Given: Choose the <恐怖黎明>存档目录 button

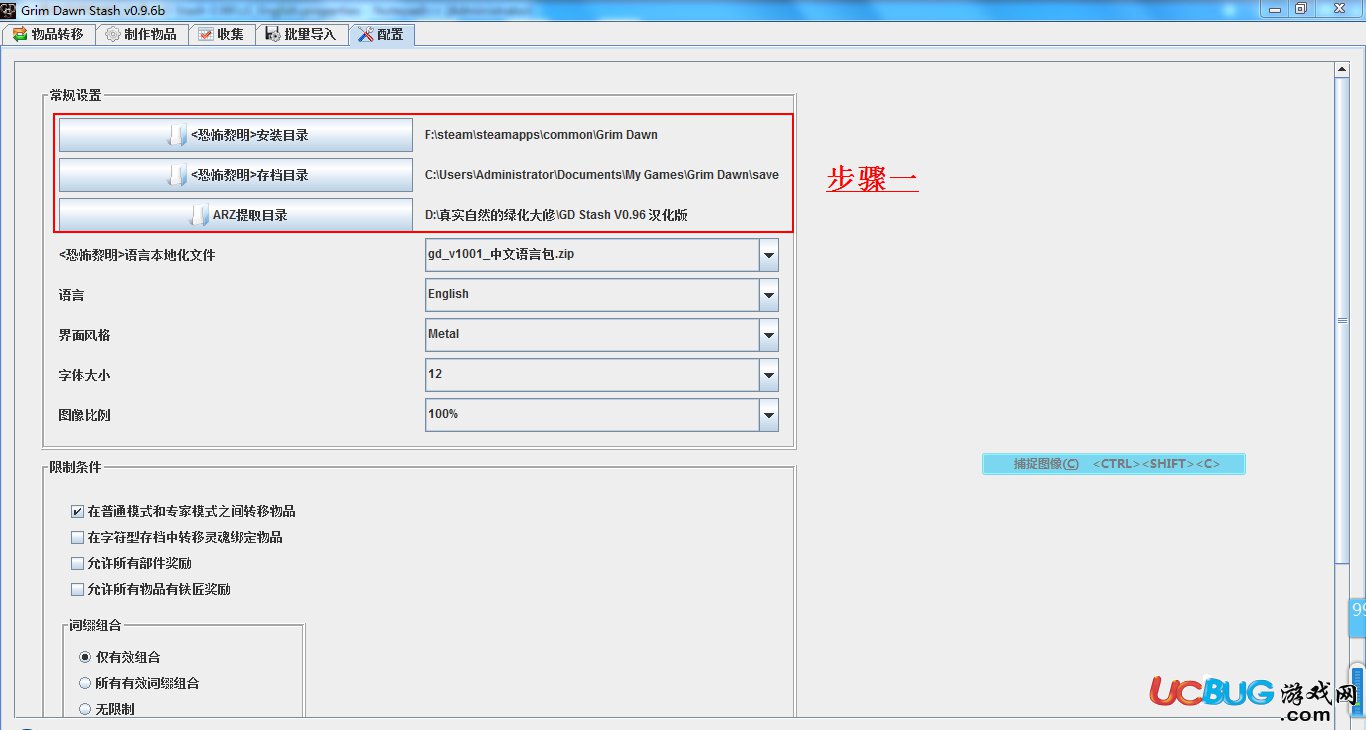Looking at the screenshot, I should [236, 175].
